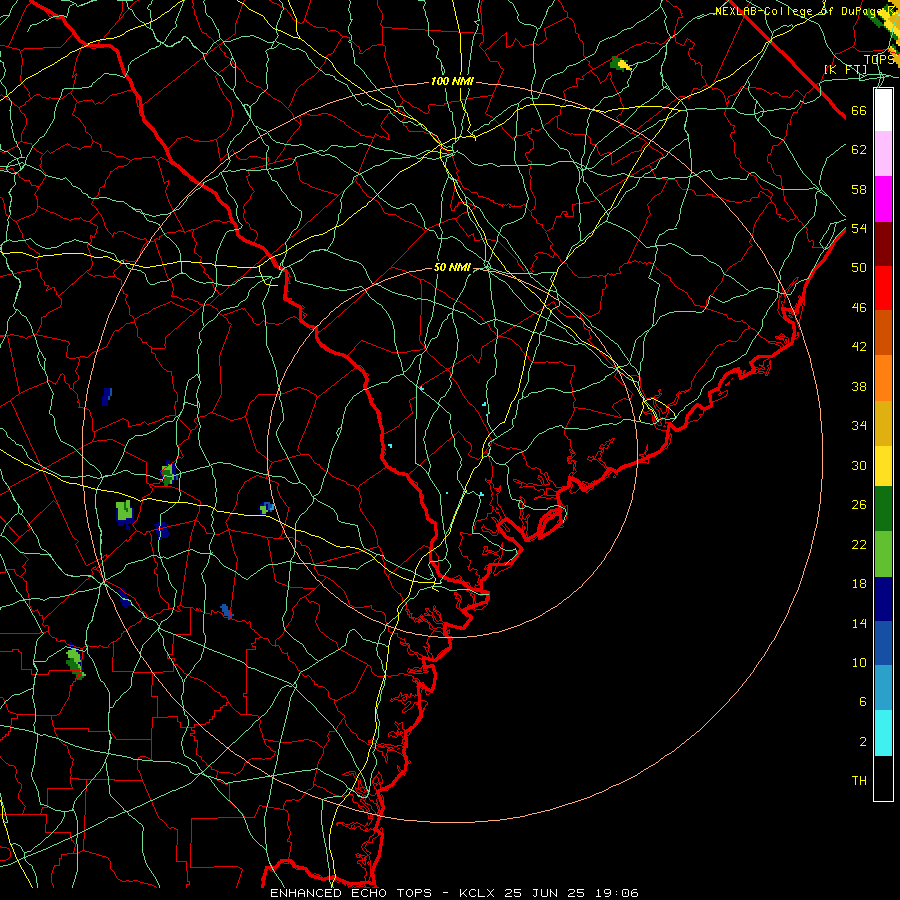Screen dimensions: 900x900
Task: Click the legend value 66
Action: click(859, 111)
